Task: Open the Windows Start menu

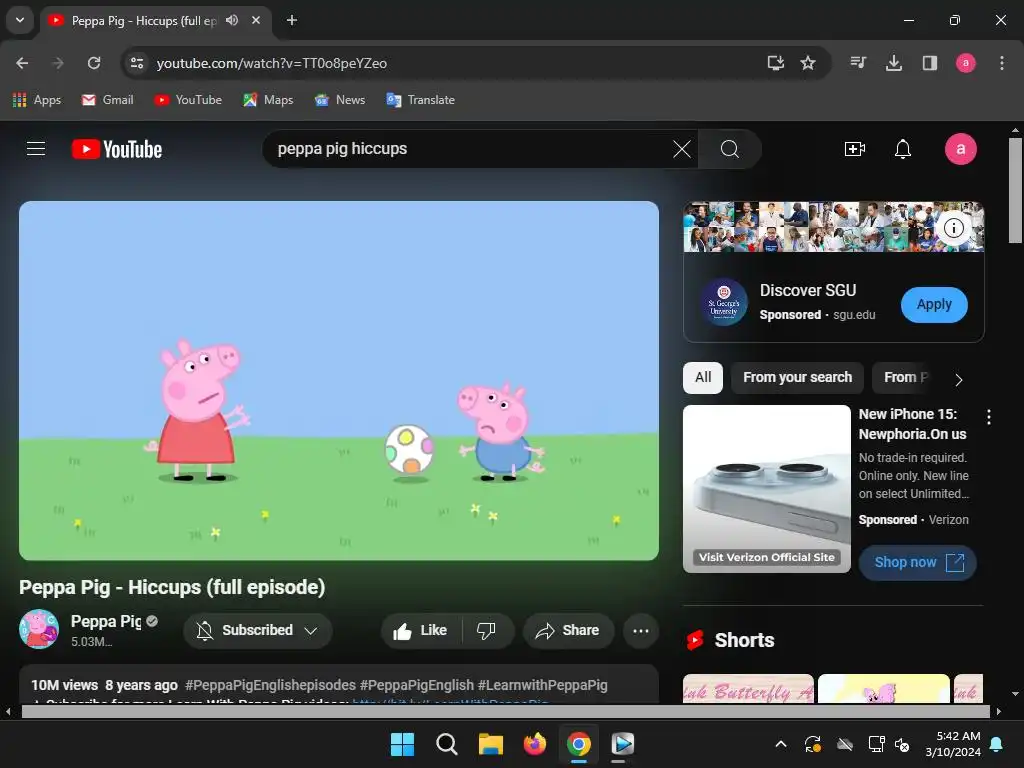Action: 402,744
